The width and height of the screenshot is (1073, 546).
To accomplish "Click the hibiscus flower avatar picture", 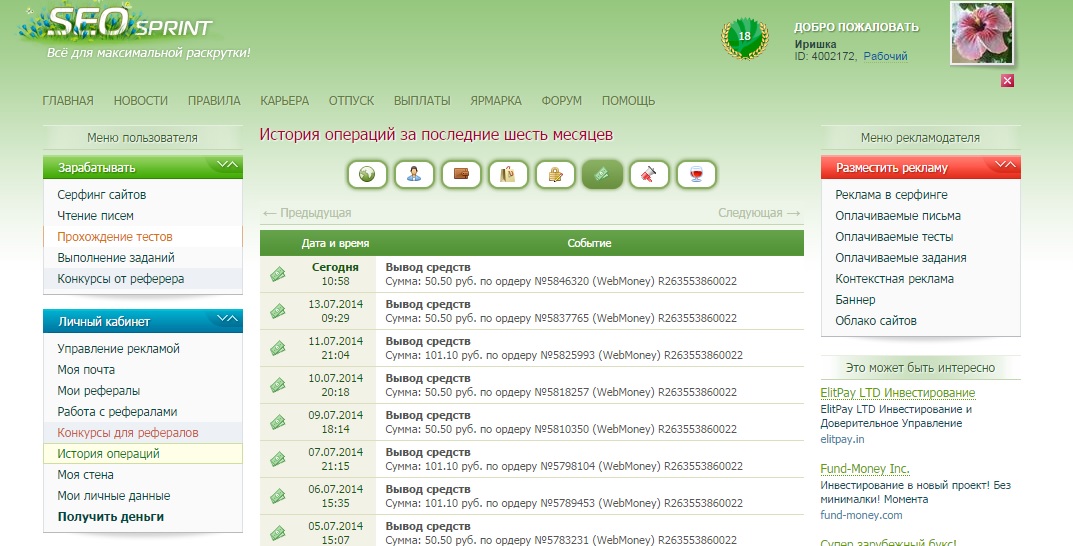I will (x=981, y=33).
